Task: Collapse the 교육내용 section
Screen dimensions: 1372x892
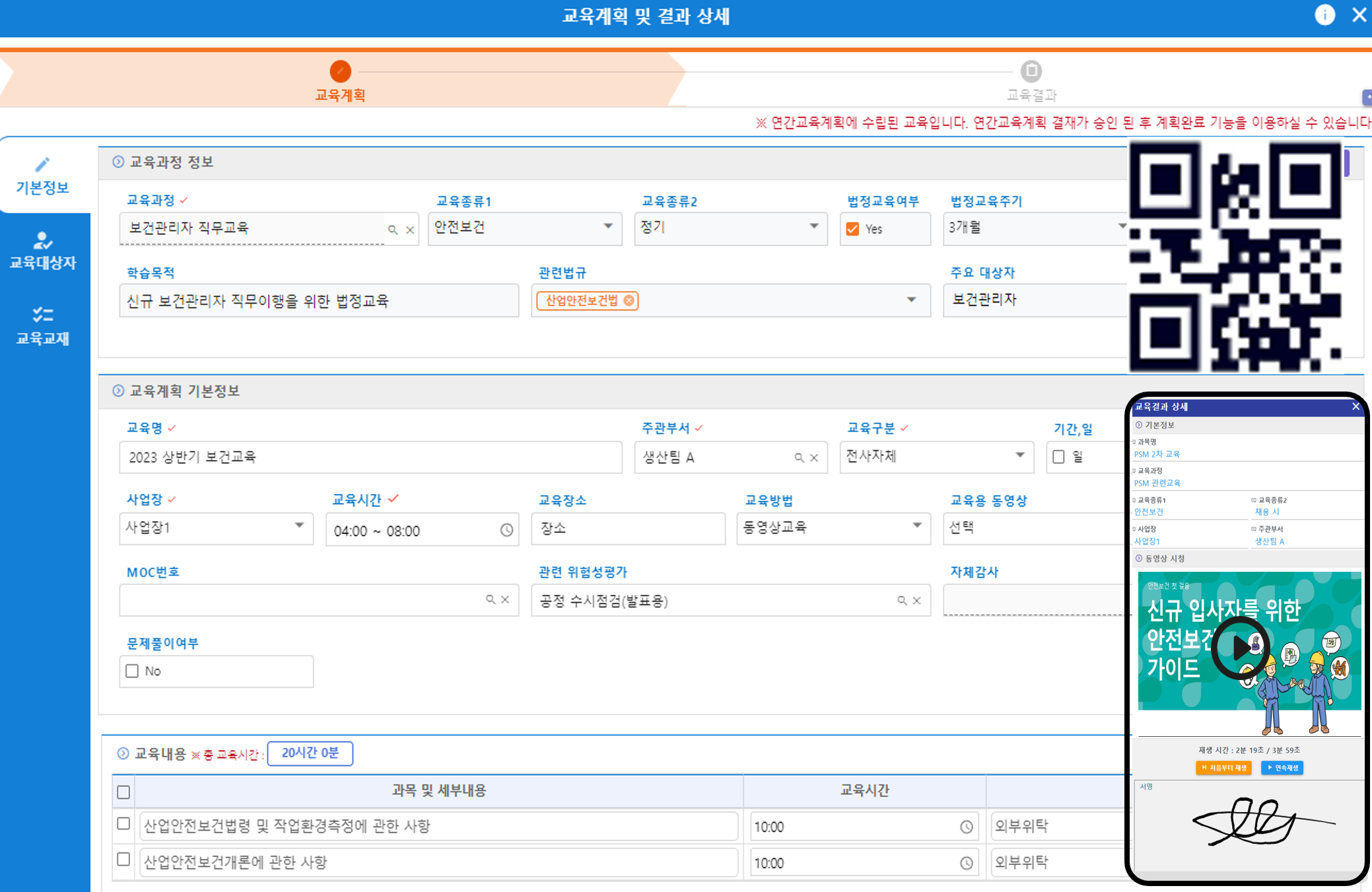Action: point(123,753)
